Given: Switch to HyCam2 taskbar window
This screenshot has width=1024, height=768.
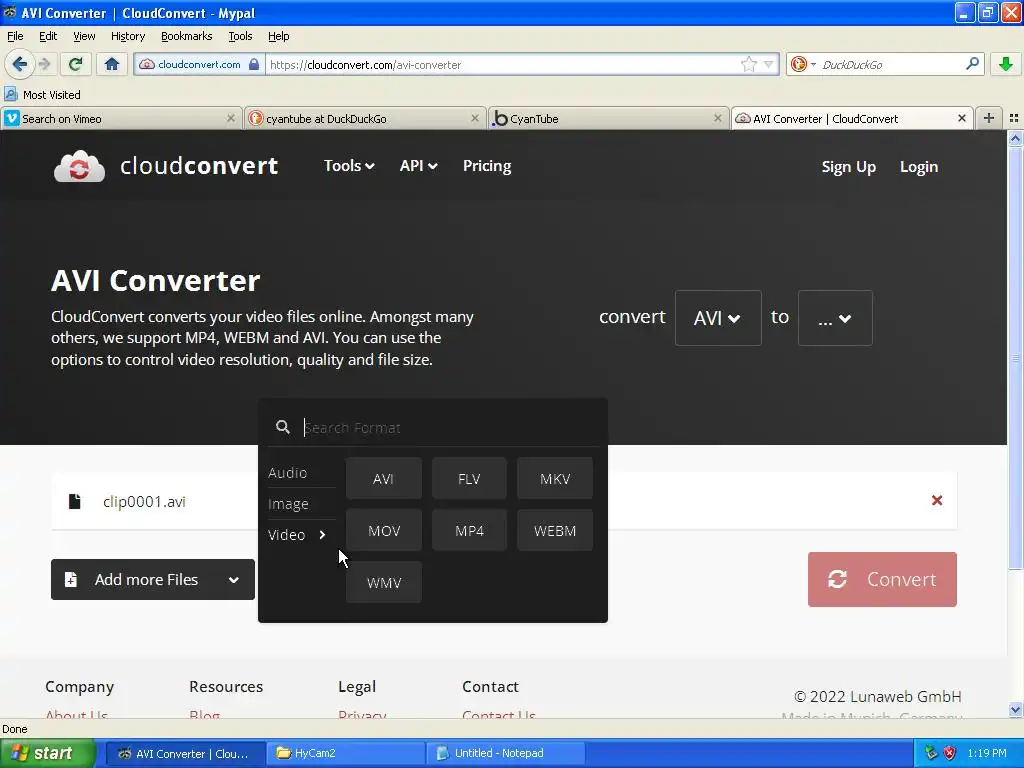Looking at the screenshot, I should [x=346, y=753].
